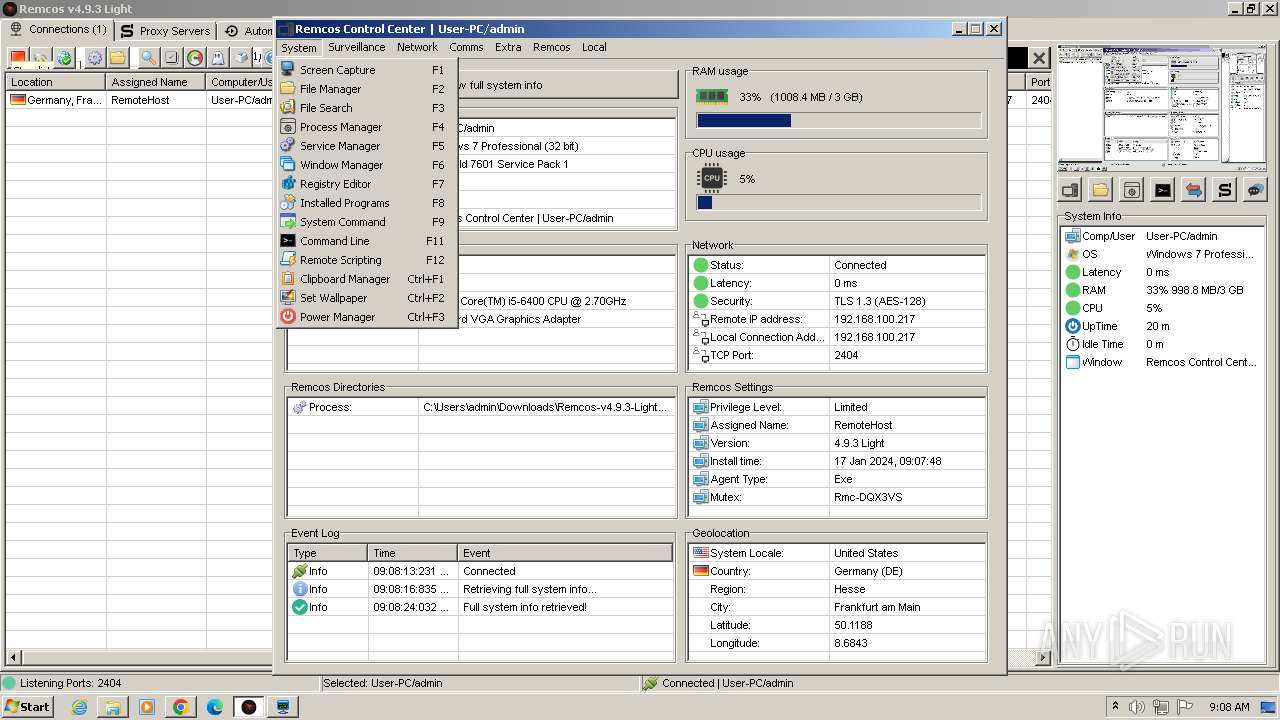Open Clipboard Manager from menu
Image resolution: width=1280 pixels, height=720 pixels.
click(x=367, y=279)
